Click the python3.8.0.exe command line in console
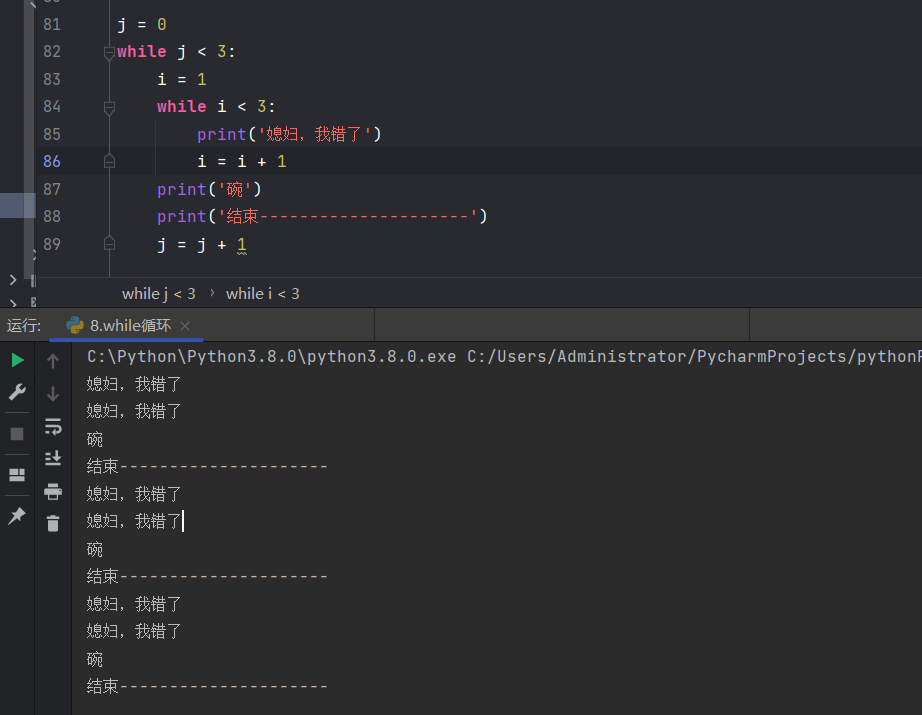This screenshot has width=922, height=715. click(x=504, y=356)
